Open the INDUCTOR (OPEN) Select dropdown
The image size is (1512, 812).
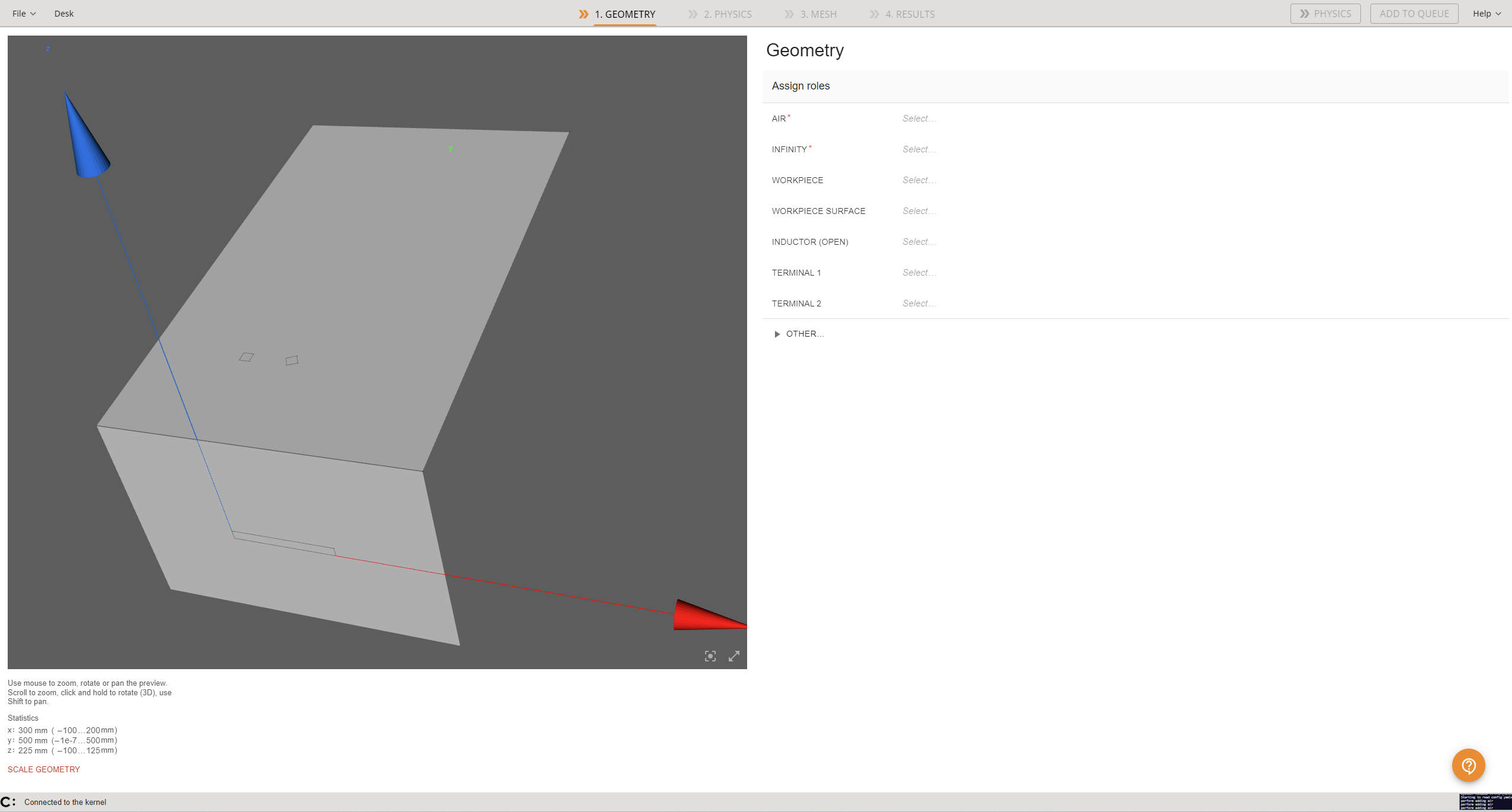click(919, 242)
